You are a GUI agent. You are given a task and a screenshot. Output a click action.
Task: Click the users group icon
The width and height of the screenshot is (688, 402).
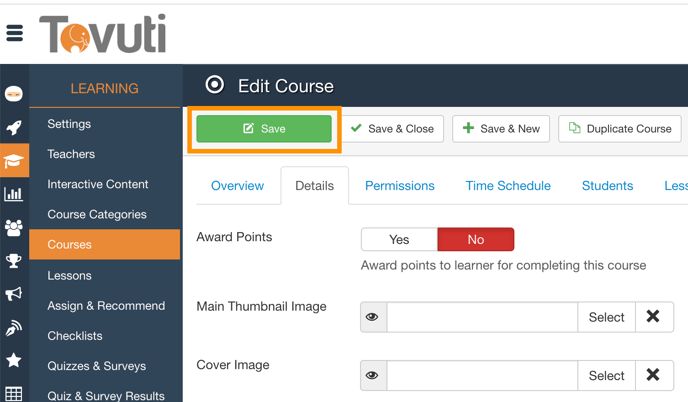click(14, 227)
